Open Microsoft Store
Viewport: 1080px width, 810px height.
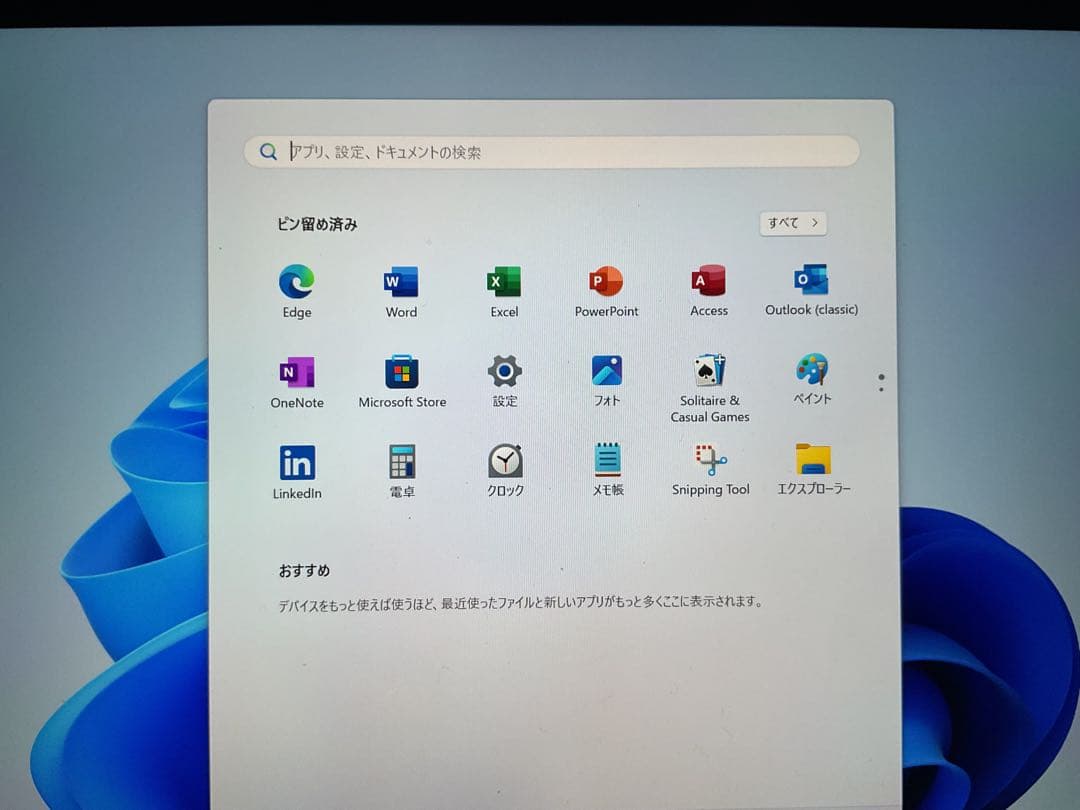pos(402,382)
